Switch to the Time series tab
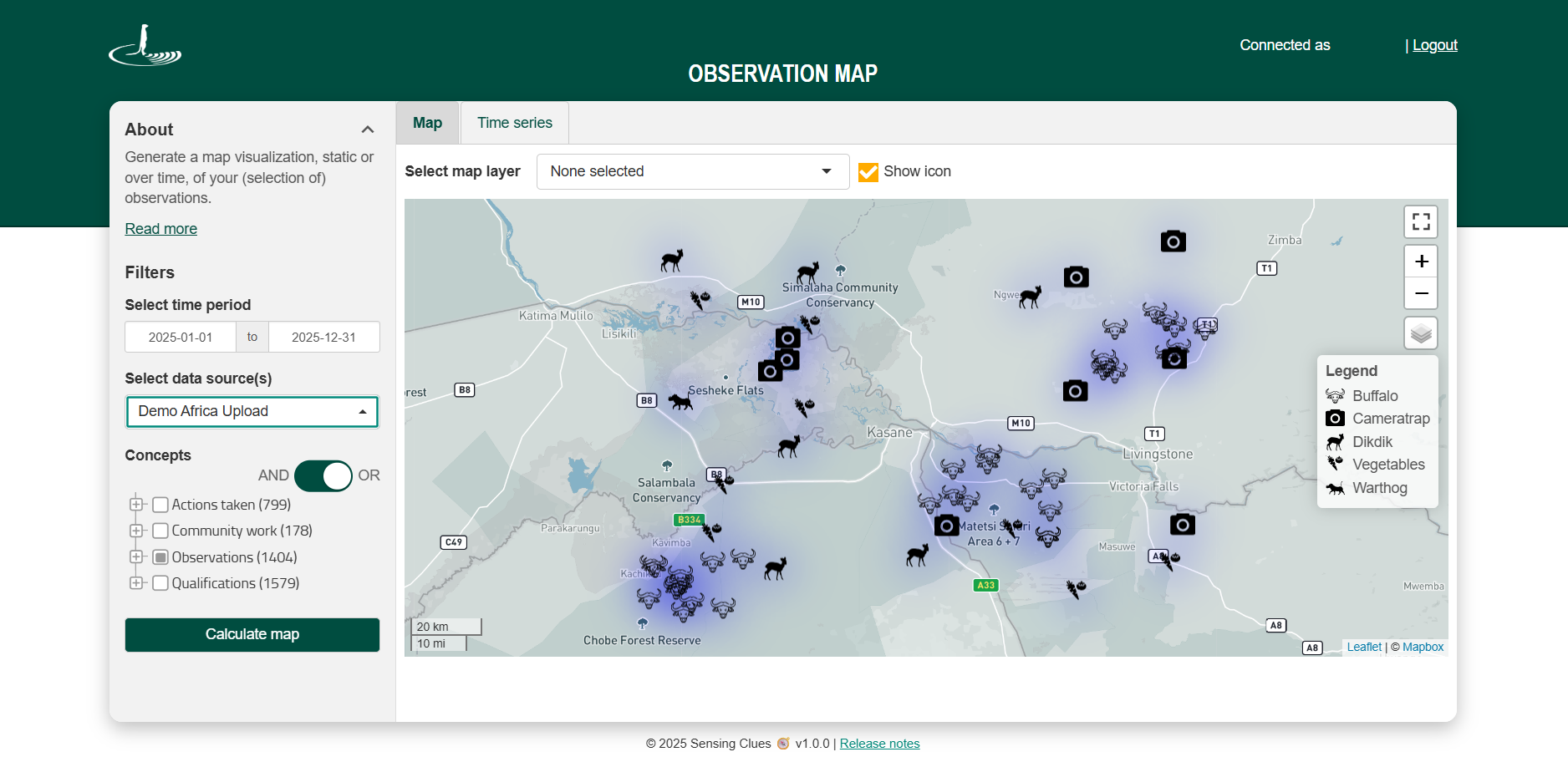Viewport: 1568px width, 757px height. 515,123
